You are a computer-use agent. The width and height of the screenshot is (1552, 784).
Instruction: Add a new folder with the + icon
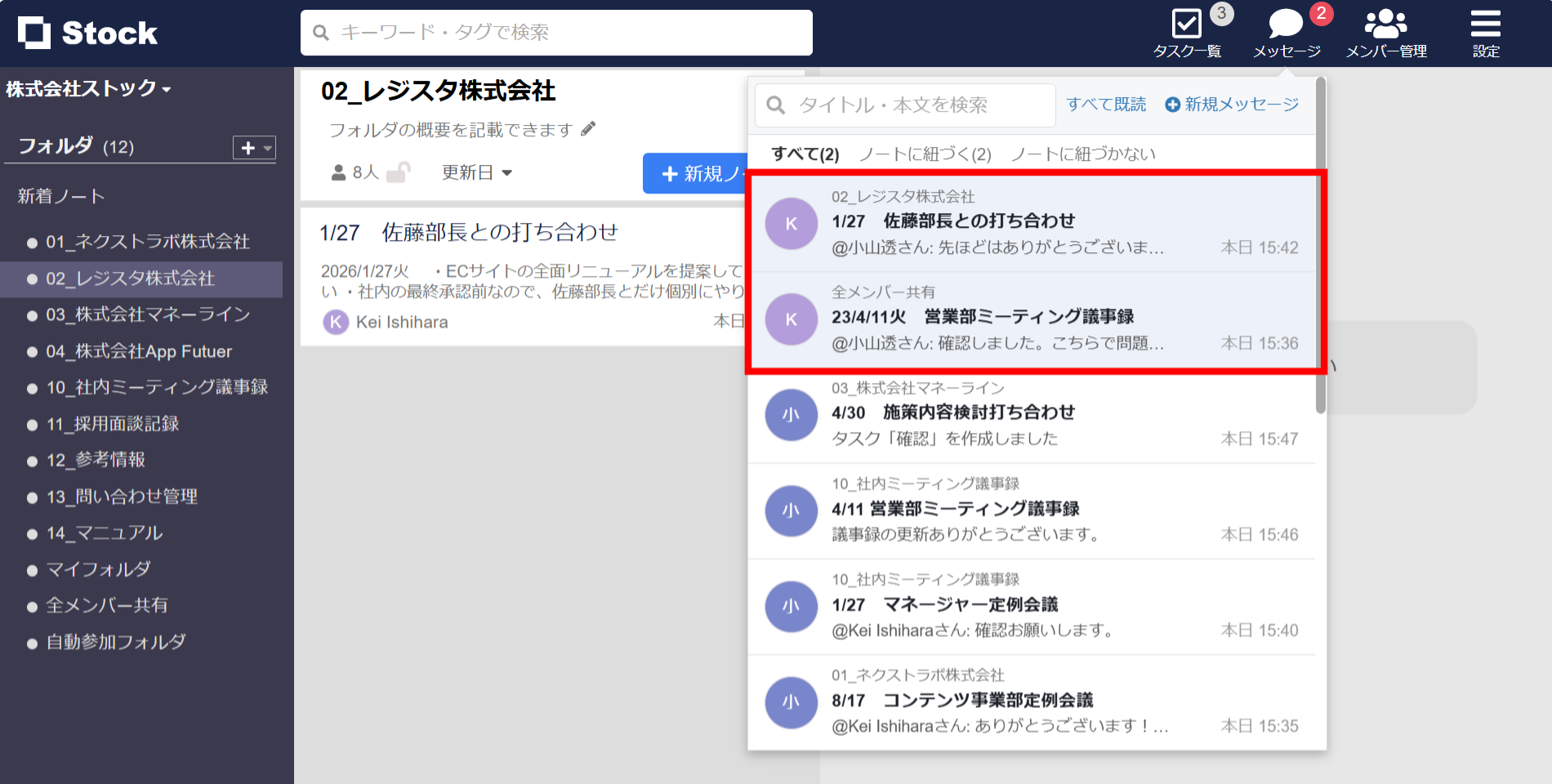click(x=247, y=148)
